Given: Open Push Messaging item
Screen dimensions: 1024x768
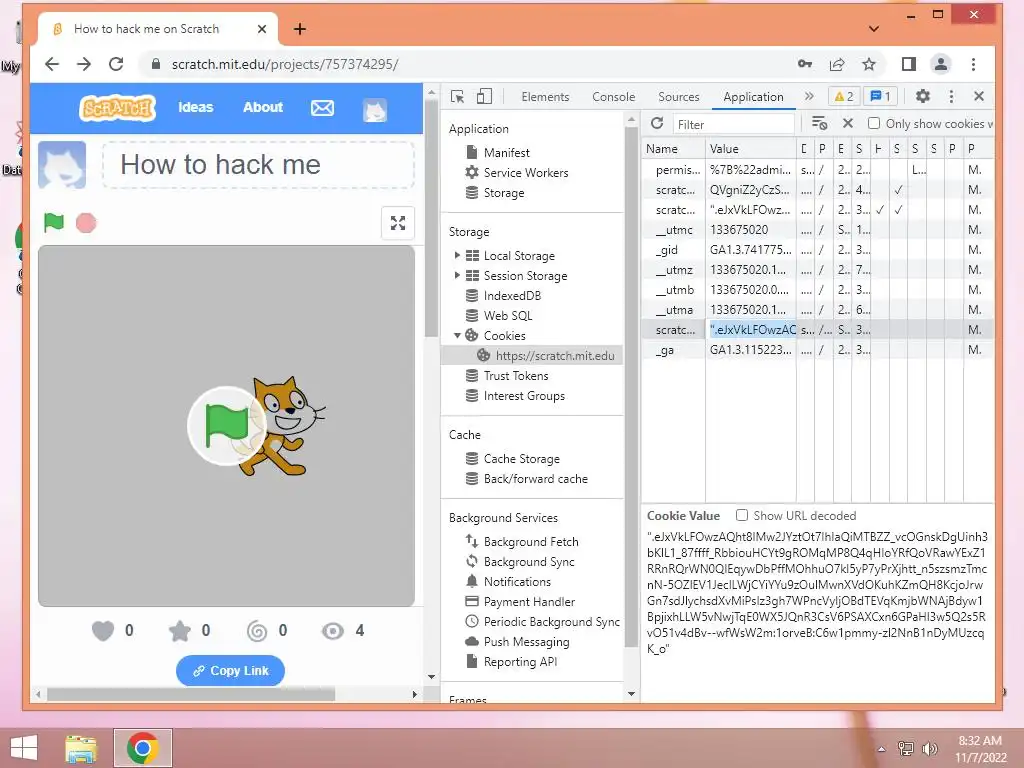Looking at the screenshot, I should (x=526, y=642).
